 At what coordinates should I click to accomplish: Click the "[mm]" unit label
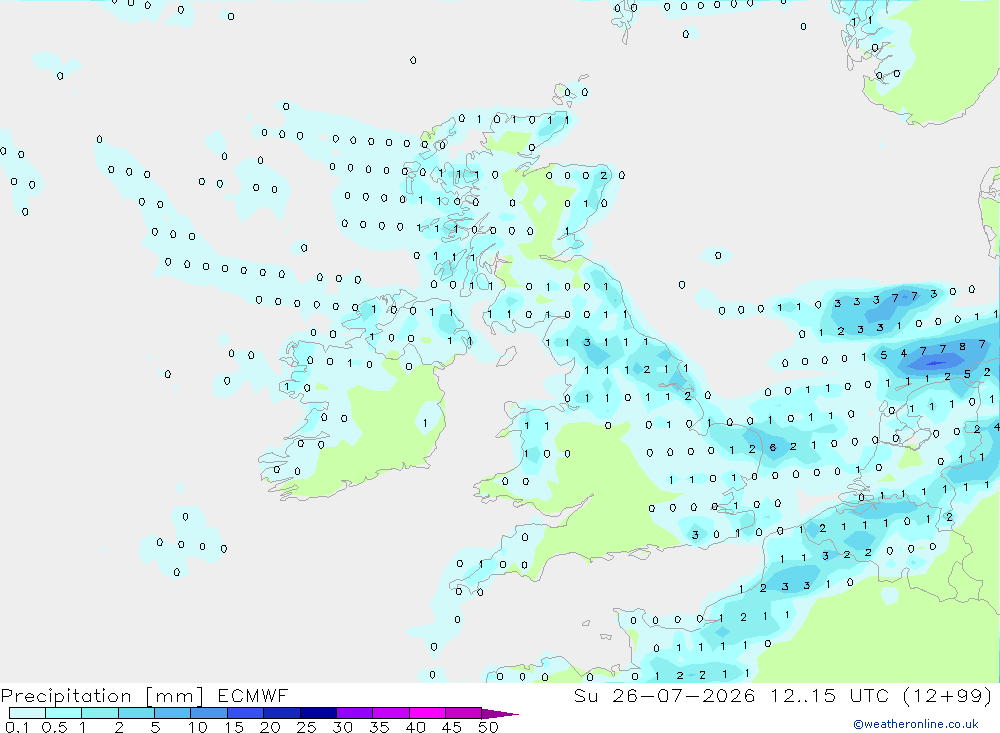click(x=174, y=696)
